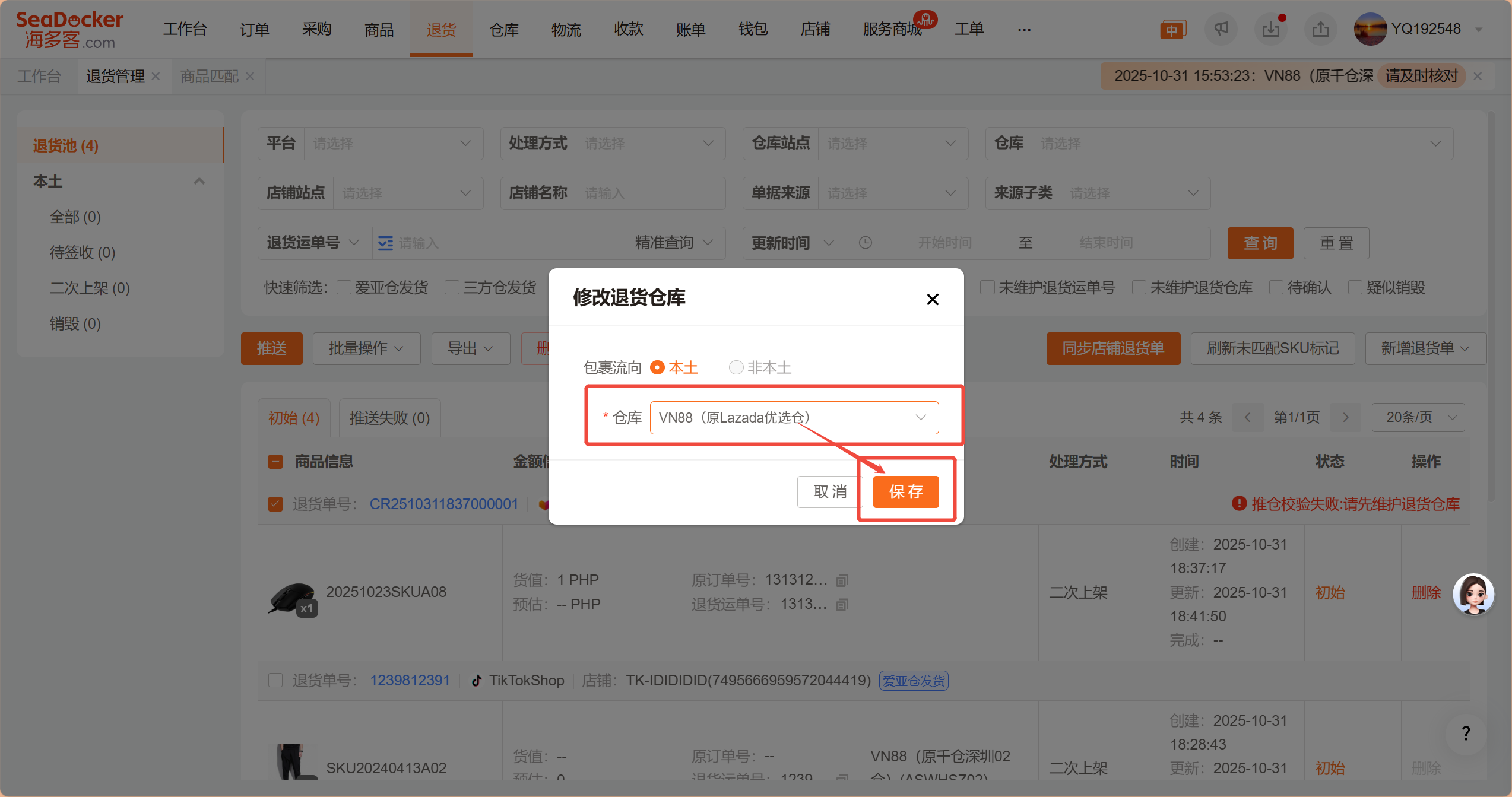Click the customer service avatar icon
The width and height of the screenshot is (1512, 797).
tap(1473, 594)
